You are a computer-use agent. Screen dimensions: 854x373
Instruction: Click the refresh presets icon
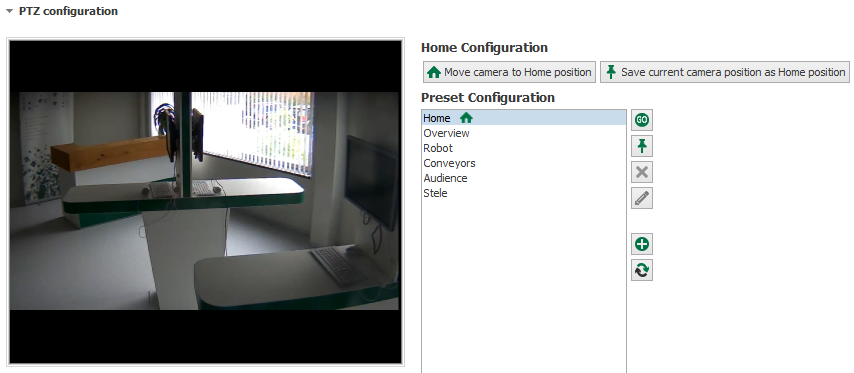tap(642, 270)
